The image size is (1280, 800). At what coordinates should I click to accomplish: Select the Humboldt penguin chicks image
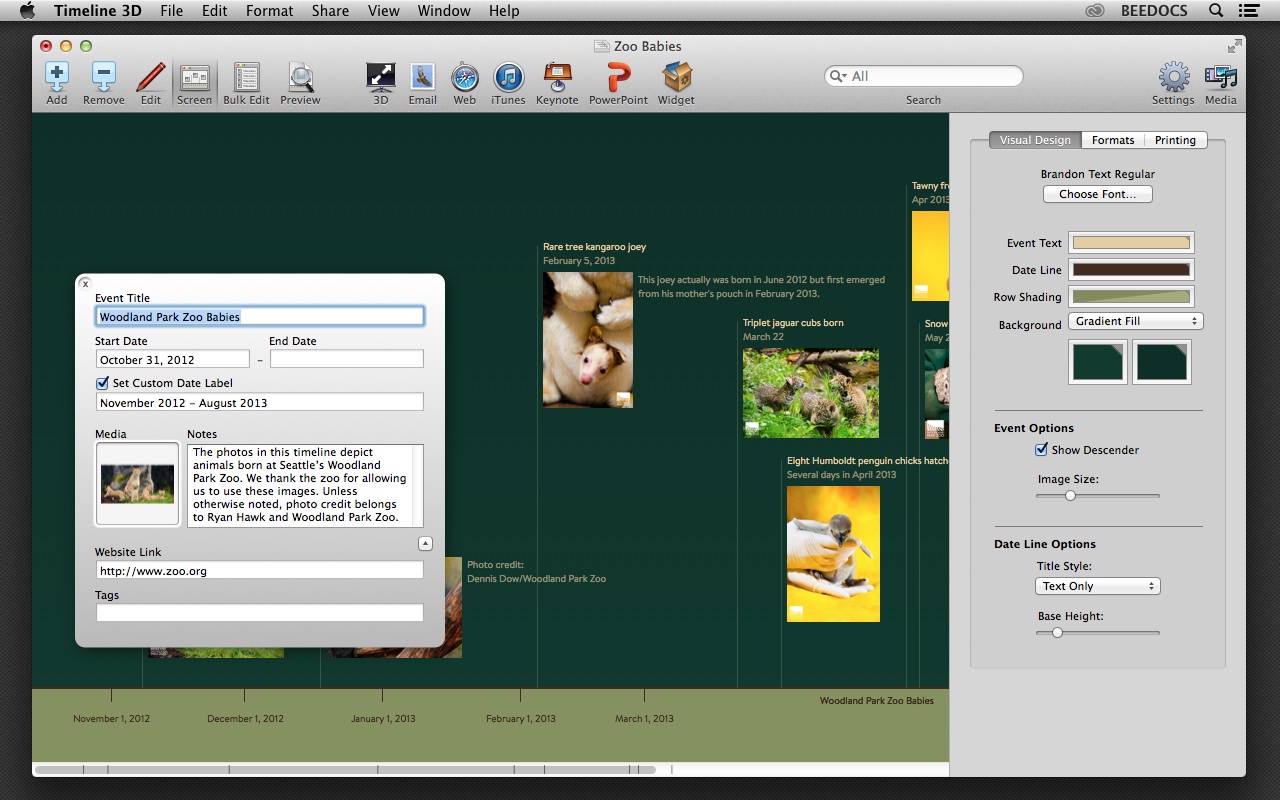click(x=833, y=554)
